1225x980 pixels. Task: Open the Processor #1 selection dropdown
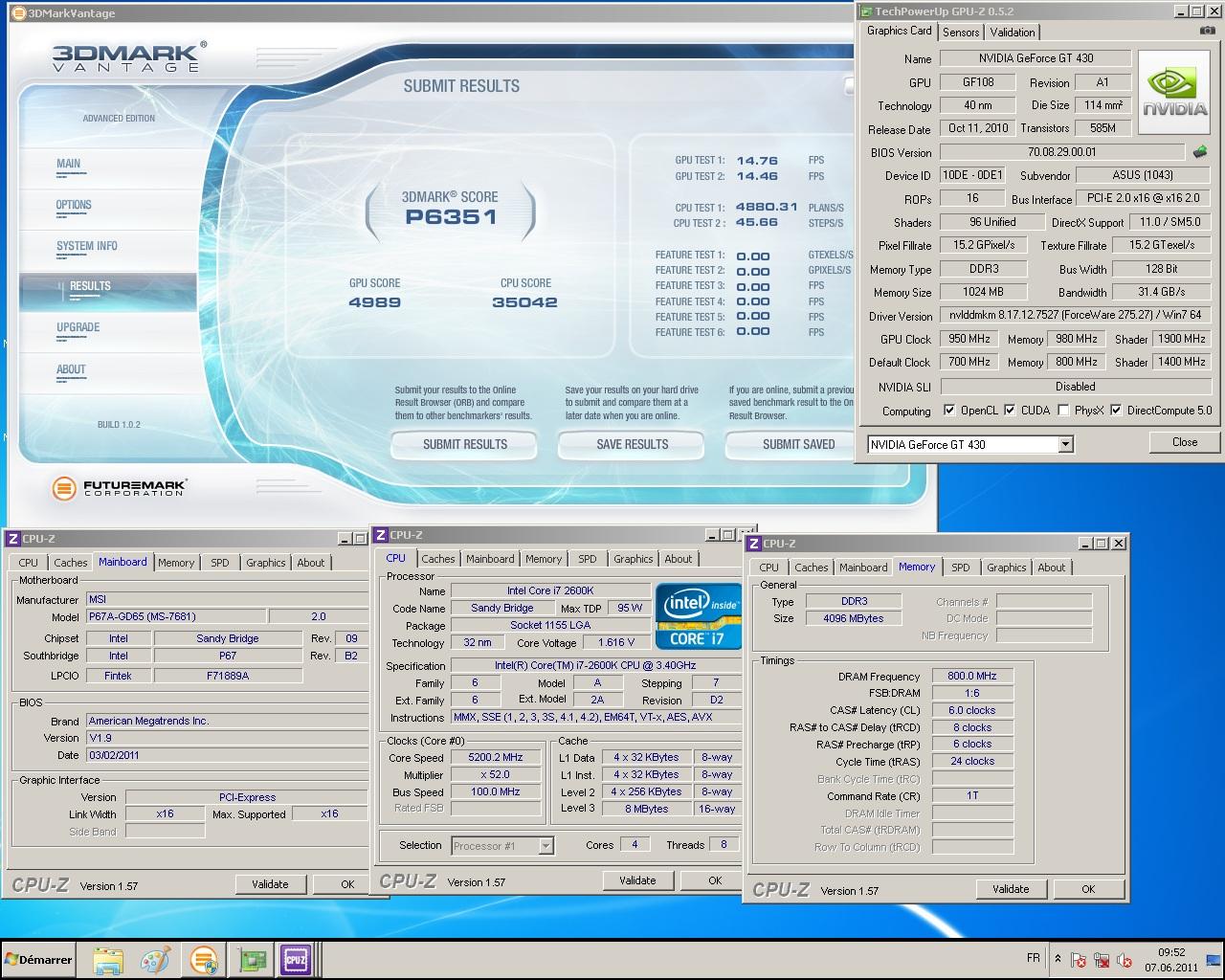pos(546,846)
